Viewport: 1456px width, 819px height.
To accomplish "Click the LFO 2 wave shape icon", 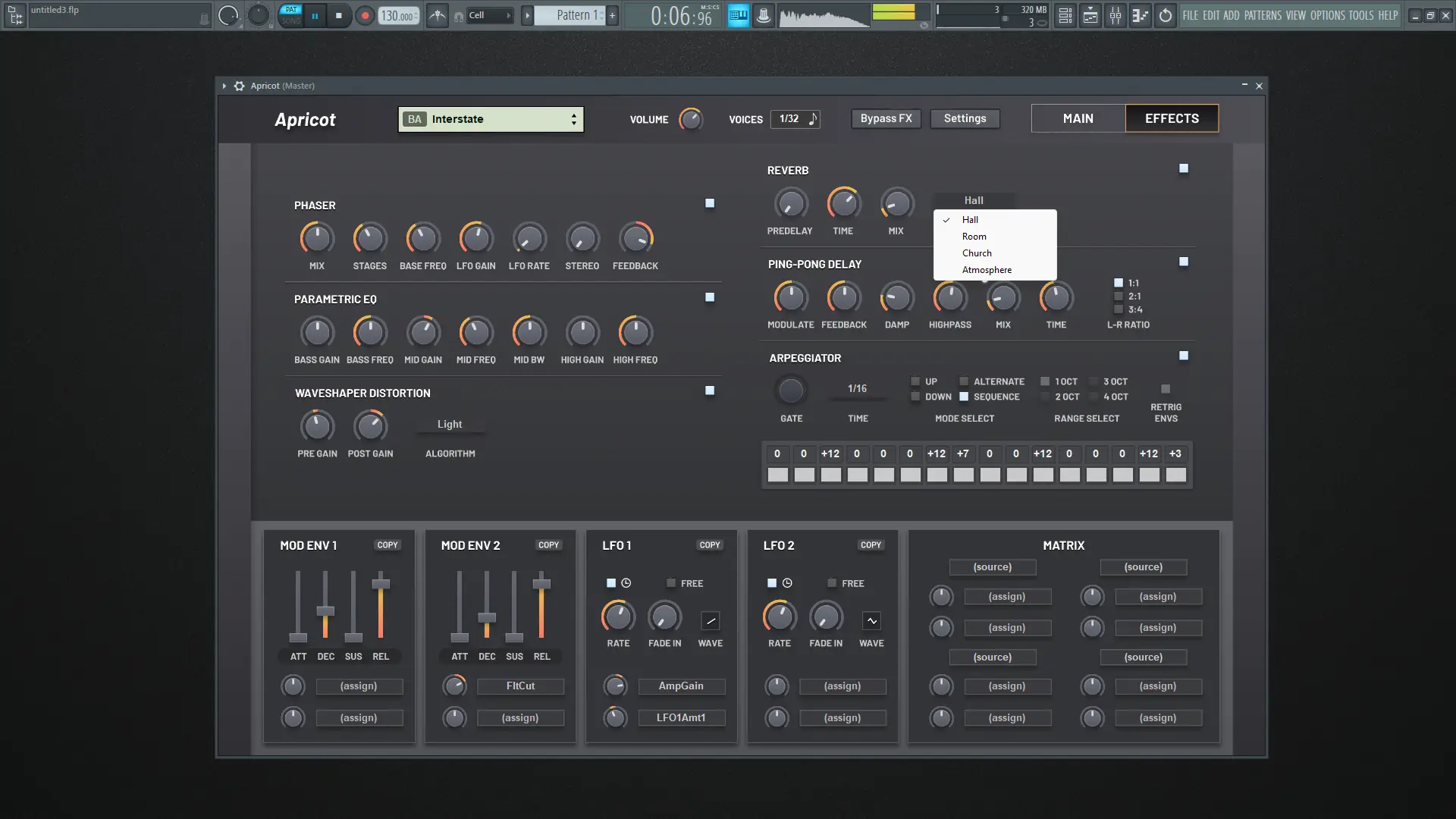I will coord(871,621).
